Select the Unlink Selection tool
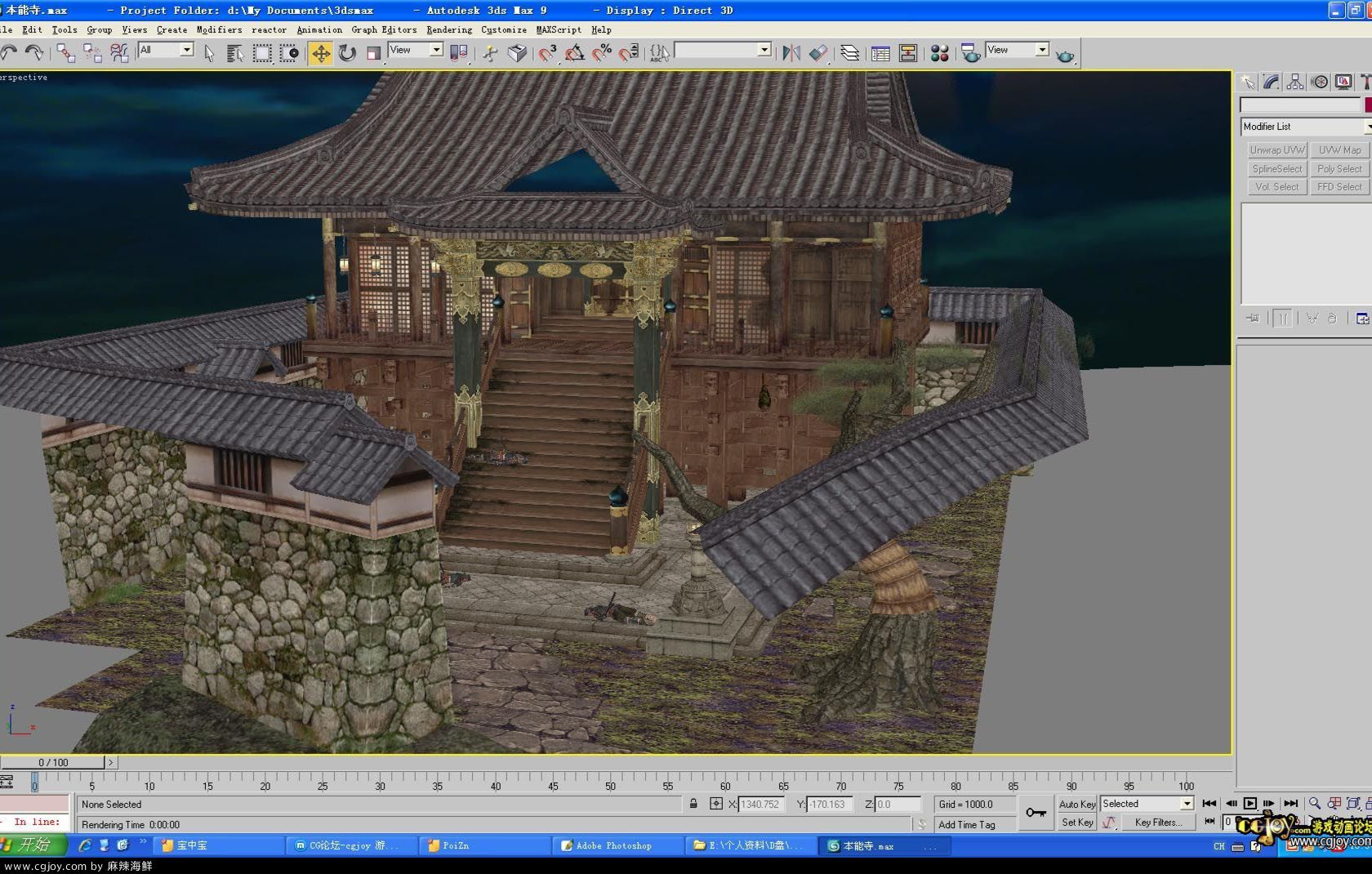Screen dimensions: 1372x874 [92, 53]
